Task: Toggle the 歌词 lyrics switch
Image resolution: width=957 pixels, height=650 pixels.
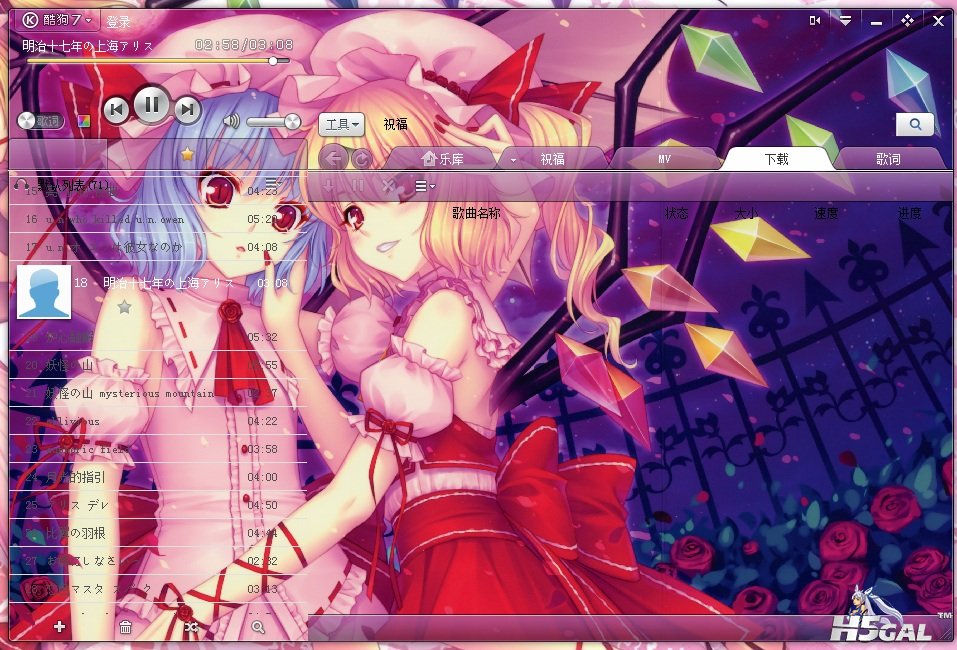Action: [x=41, y=121]
